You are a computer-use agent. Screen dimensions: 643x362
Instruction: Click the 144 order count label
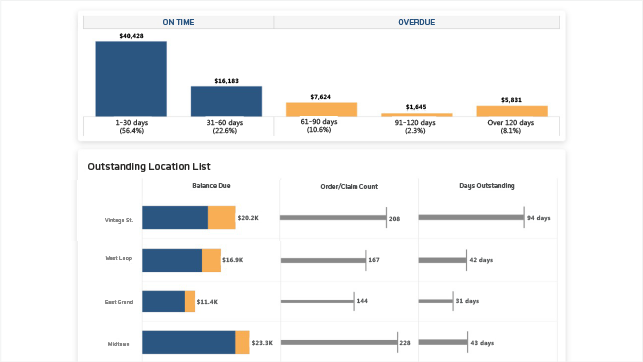pos(362,301)
